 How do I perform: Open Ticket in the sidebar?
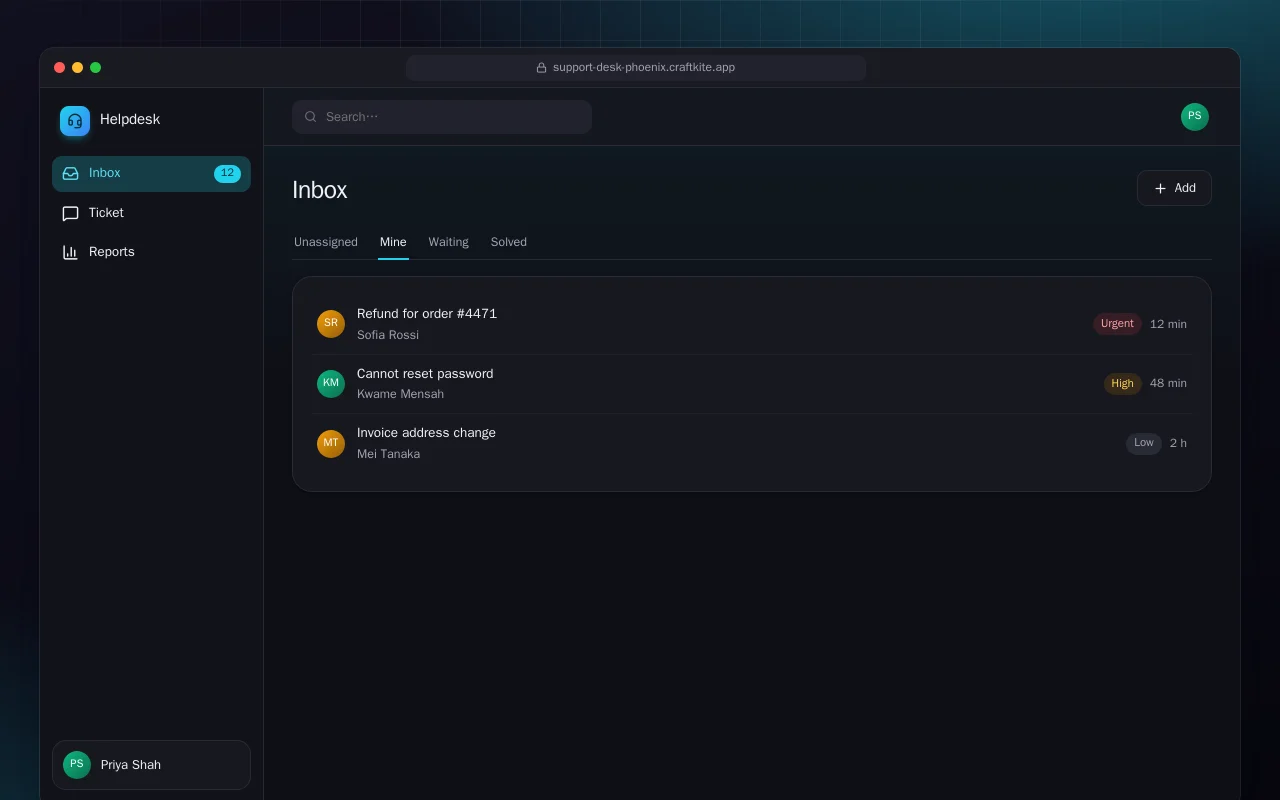click(x=151, y=213)
